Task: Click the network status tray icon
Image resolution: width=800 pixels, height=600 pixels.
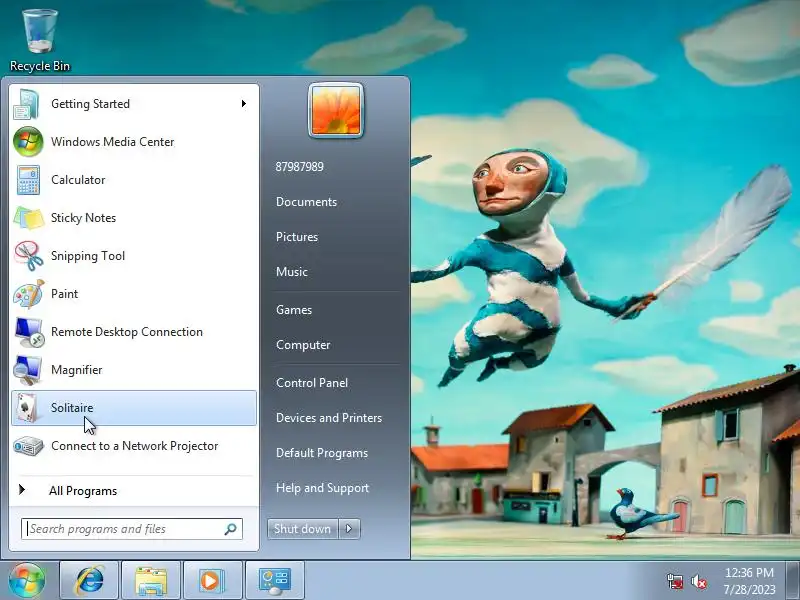Action: (674, 581)
